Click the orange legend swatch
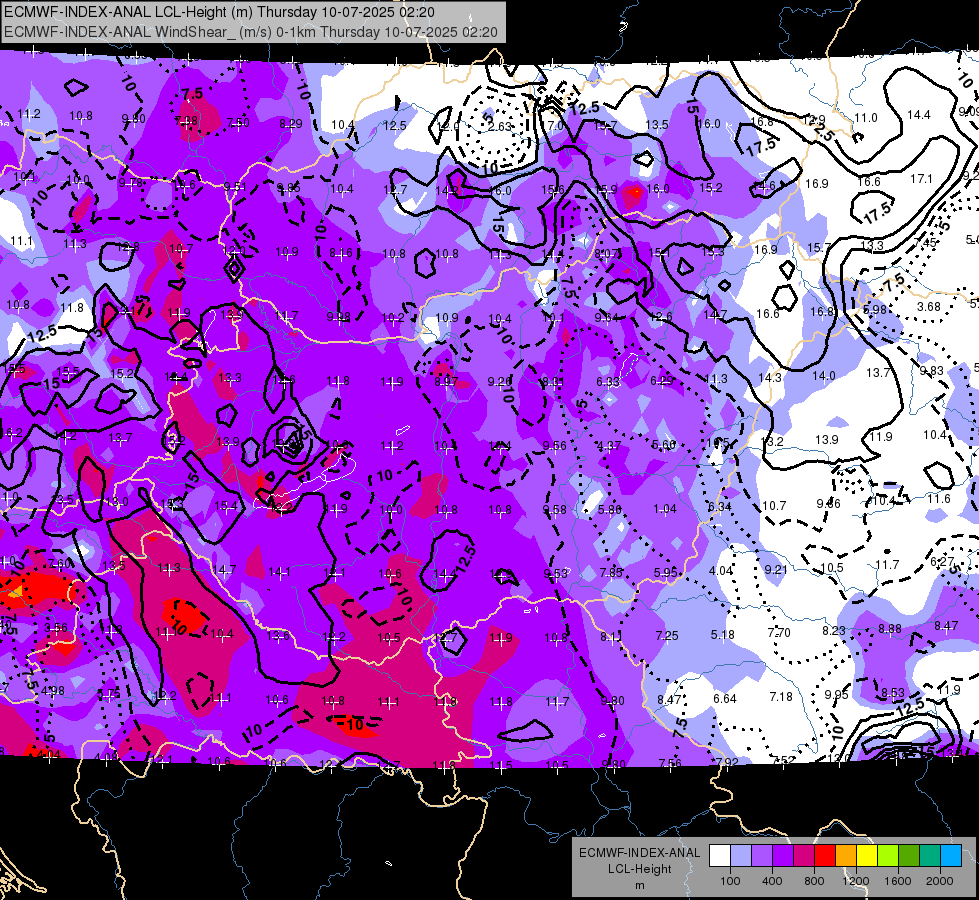Screen dimensions: 979x900 (x=846, y=856)
